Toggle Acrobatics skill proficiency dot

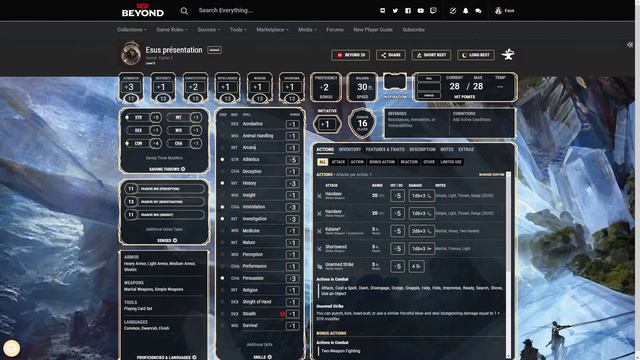[x=222, y=124]
